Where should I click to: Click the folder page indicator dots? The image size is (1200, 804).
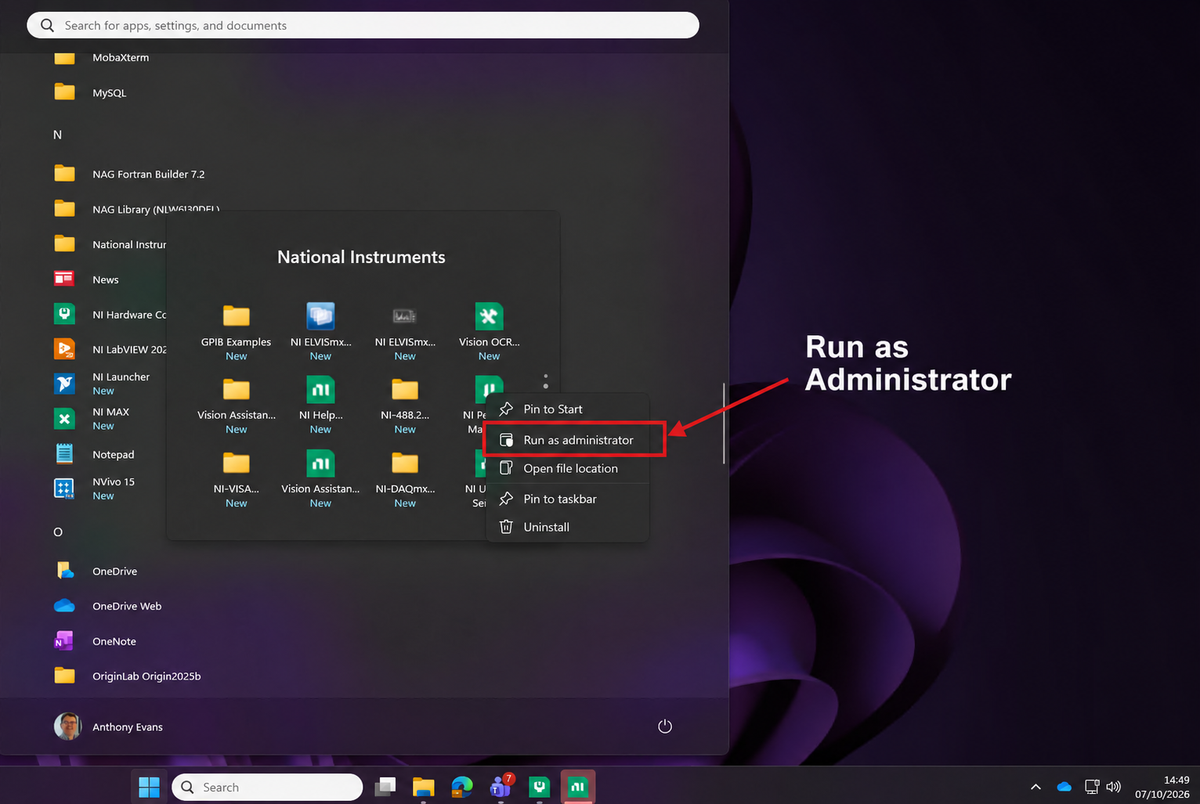click(546, 381)
